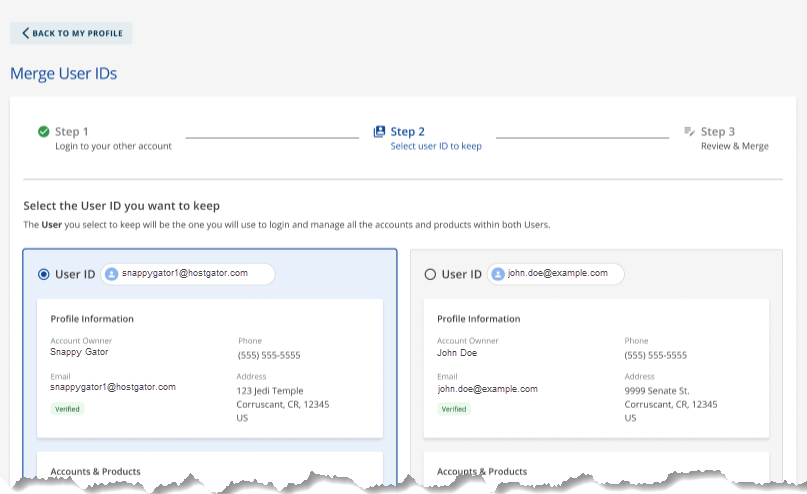The width and height of the screenshot is (807, 494).
Task: Click the Step 2 user ID icon
Action: click(379, 131)
